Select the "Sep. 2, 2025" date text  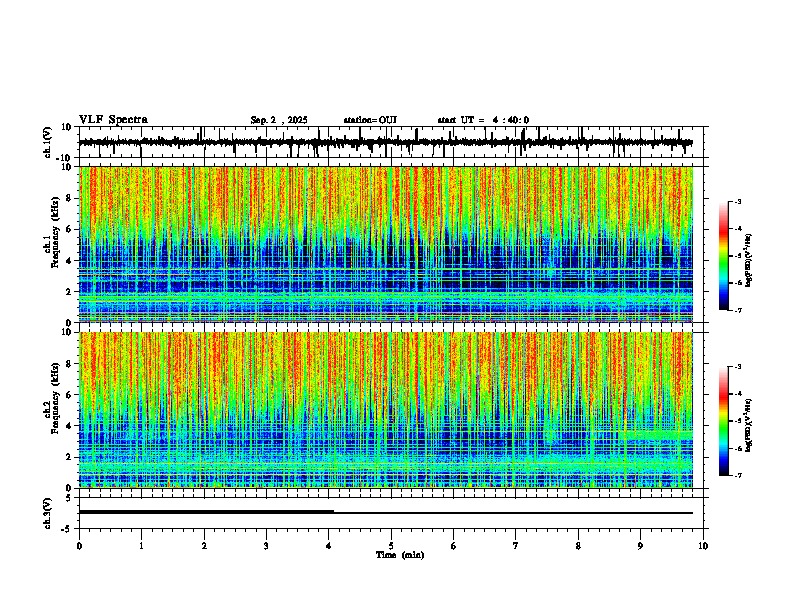coord(278,120)
